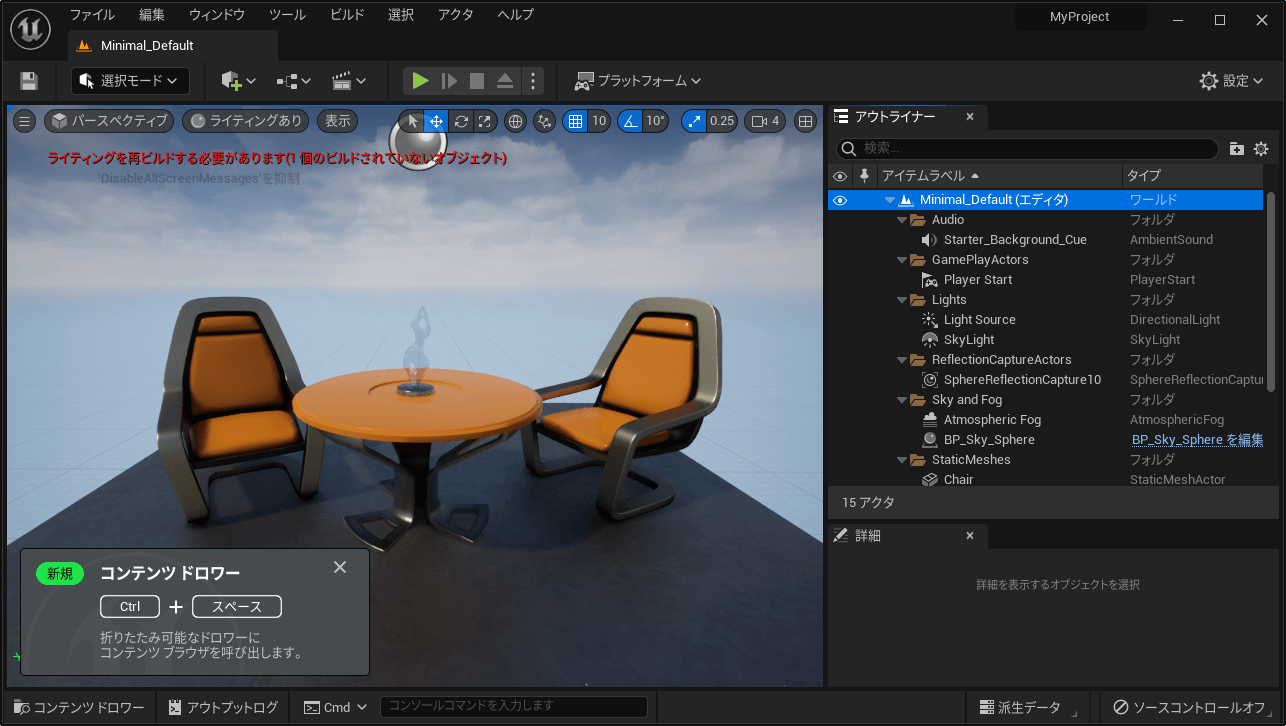Screen dimensions: 1286x726
Task: Click the pin column header in outliner
Action: (x=865, y=176)
